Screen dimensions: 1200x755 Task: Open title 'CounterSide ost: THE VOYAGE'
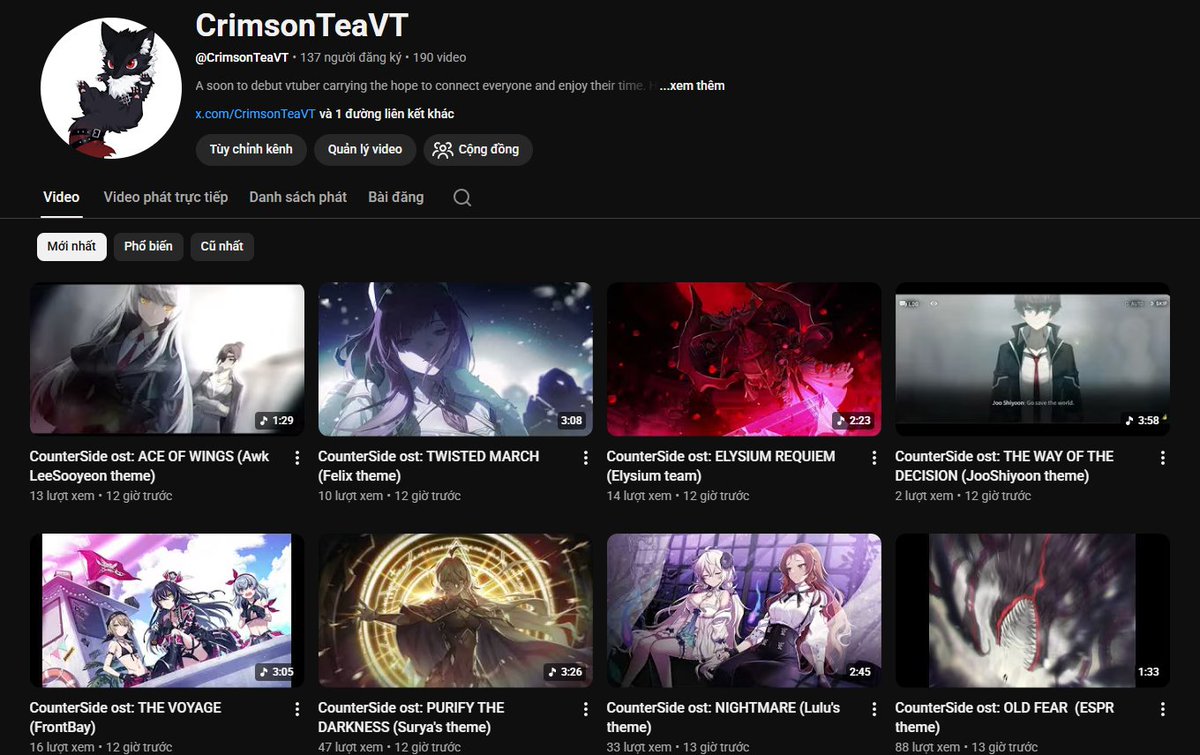(126, 717)
